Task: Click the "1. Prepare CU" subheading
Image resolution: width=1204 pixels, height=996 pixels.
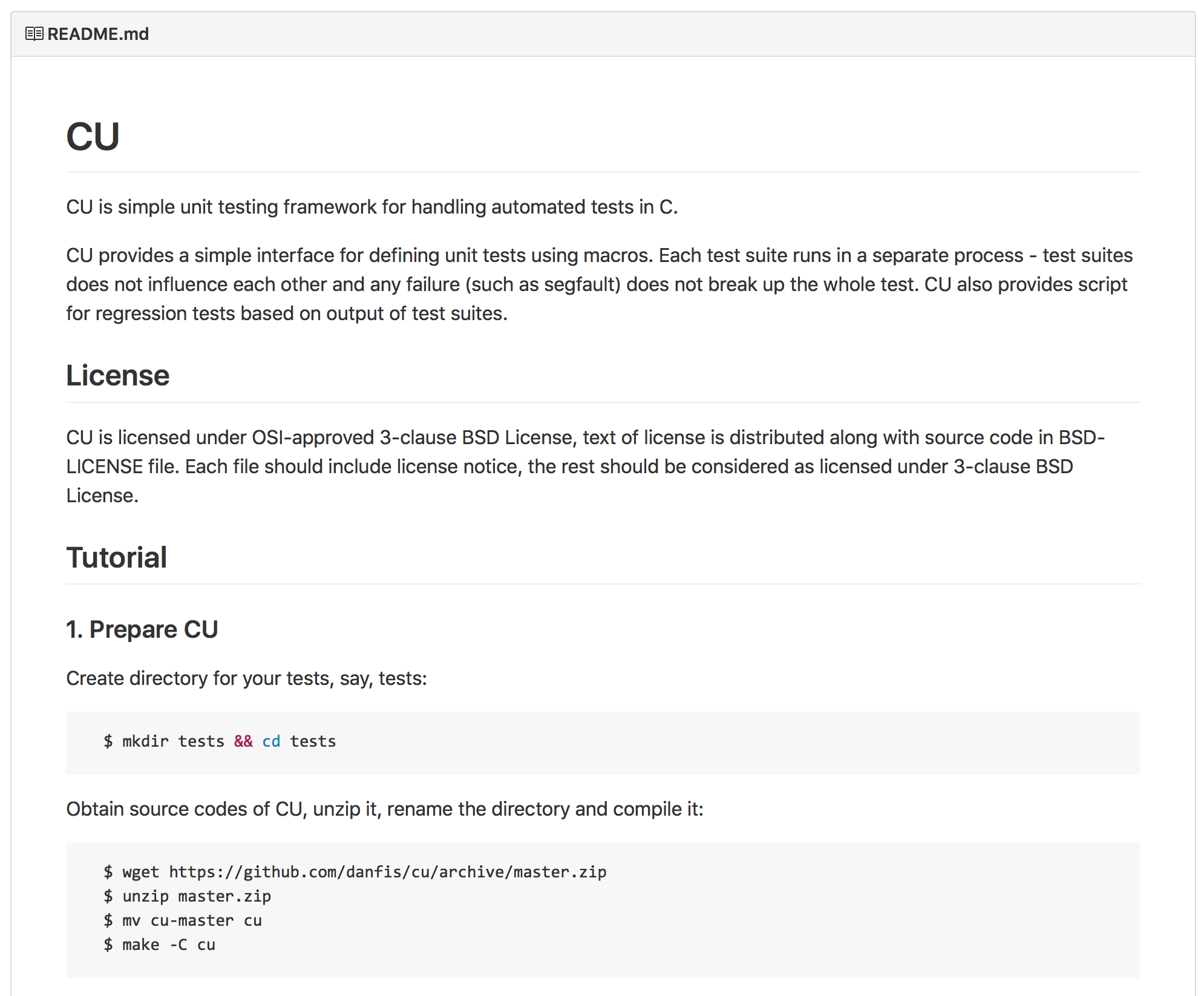Action: [142, 629]
